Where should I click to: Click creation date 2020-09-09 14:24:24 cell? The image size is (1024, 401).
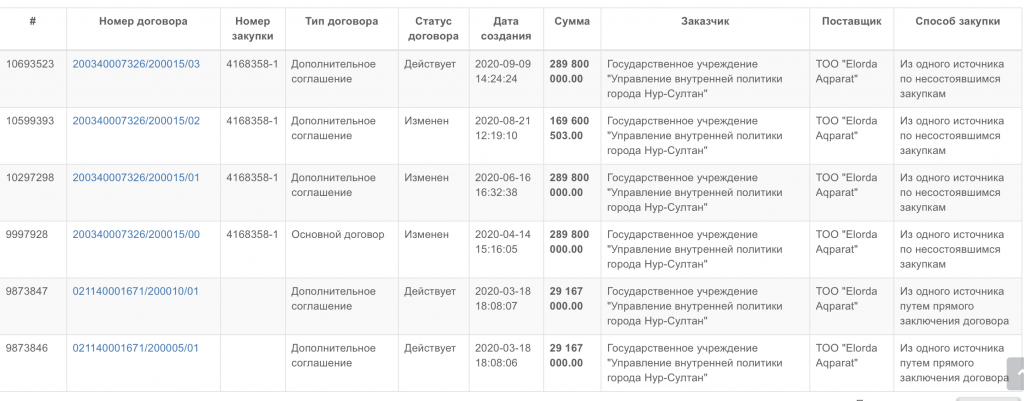[x=506, y=78]
